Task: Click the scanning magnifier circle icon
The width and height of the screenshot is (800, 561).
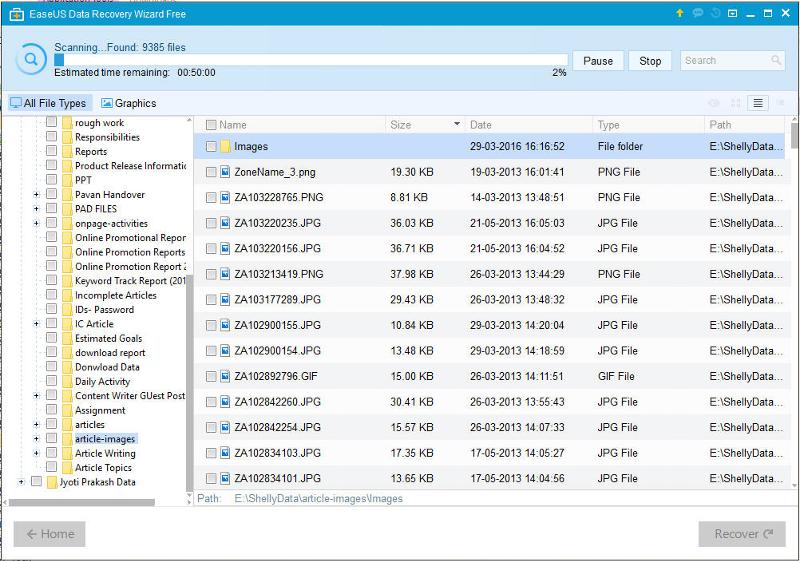Action: click(x=31, y=59)
